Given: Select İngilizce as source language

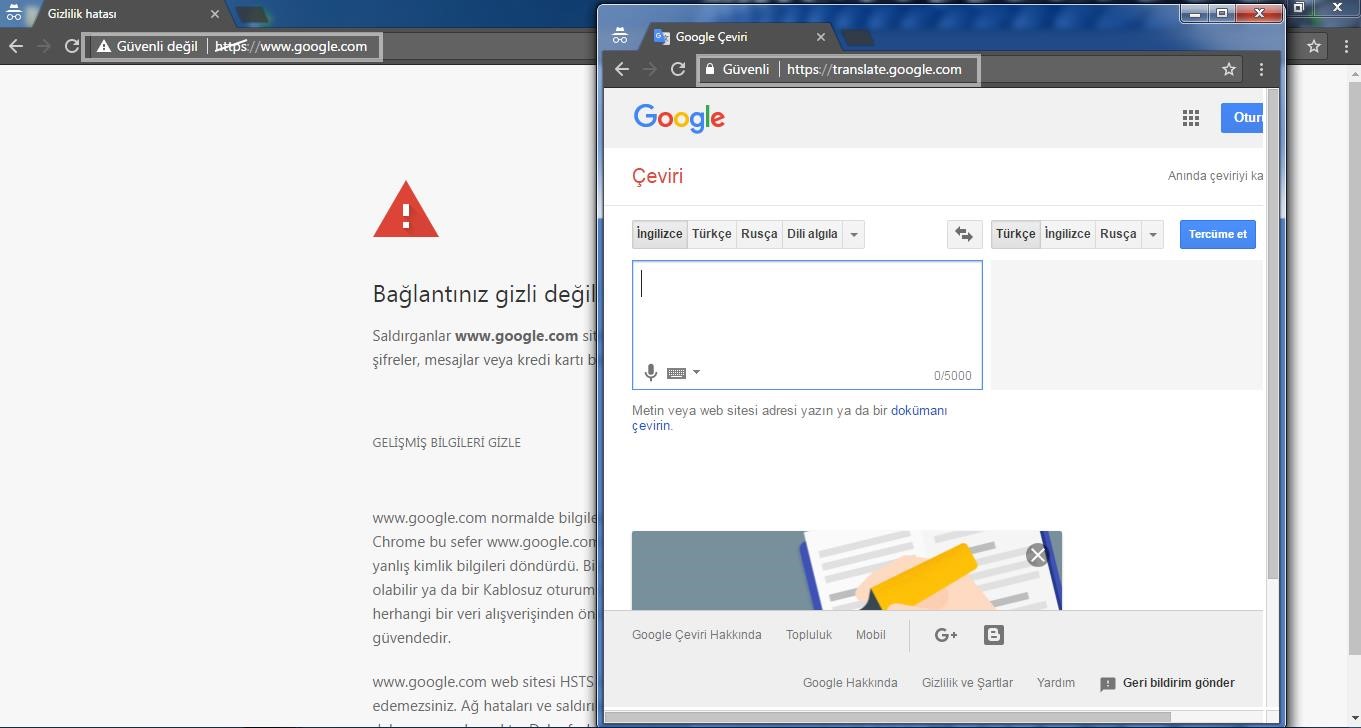Looking at the screenshot, I should point(660,234).
